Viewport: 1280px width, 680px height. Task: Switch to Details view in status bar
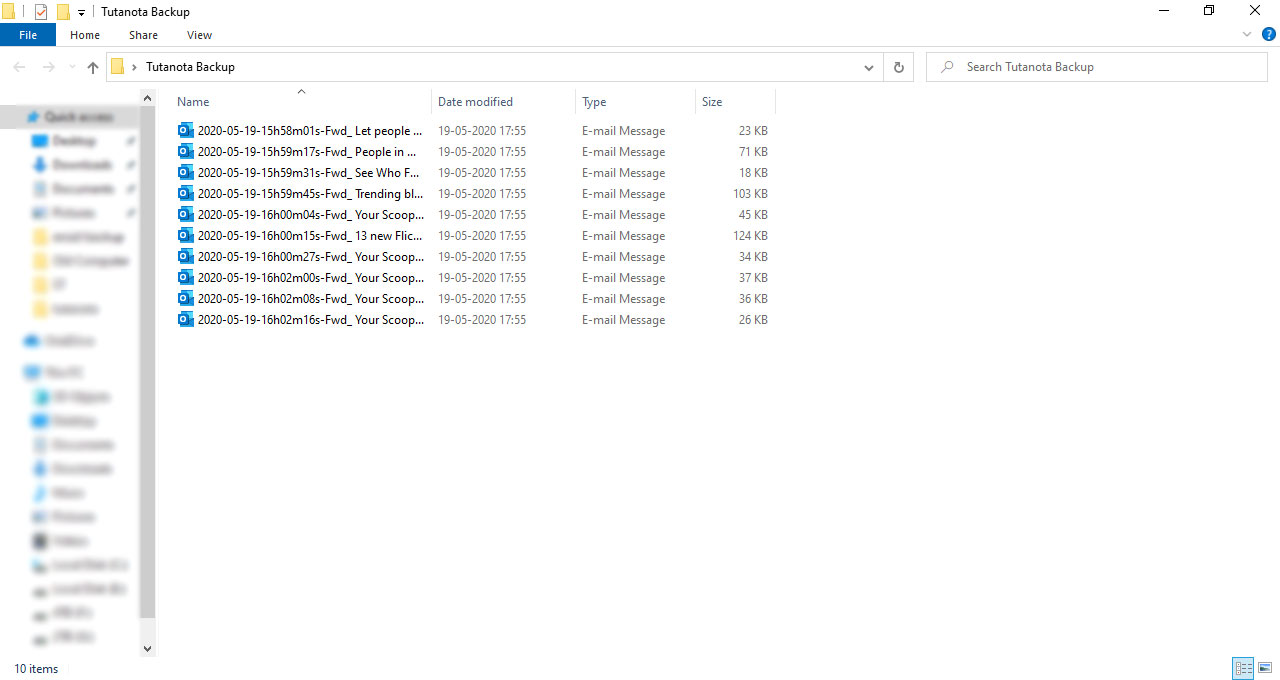pos(1243,668)
